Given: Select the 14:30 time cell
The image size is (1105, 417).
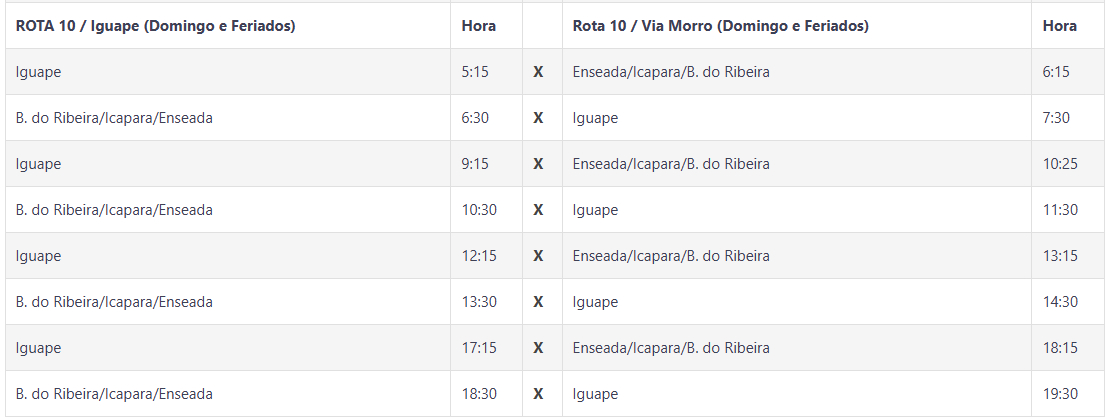Looking at the screenshot, I should 1060,302.
